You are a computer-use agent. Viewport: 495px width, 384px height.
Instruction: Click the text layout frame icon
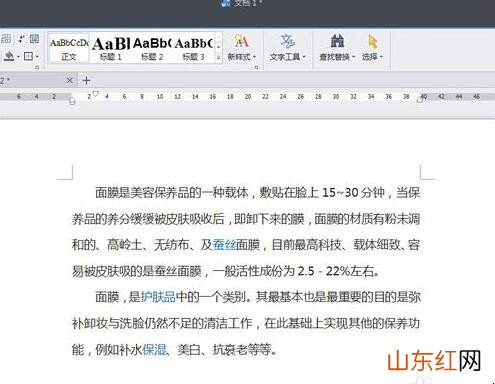click(34, 39)
